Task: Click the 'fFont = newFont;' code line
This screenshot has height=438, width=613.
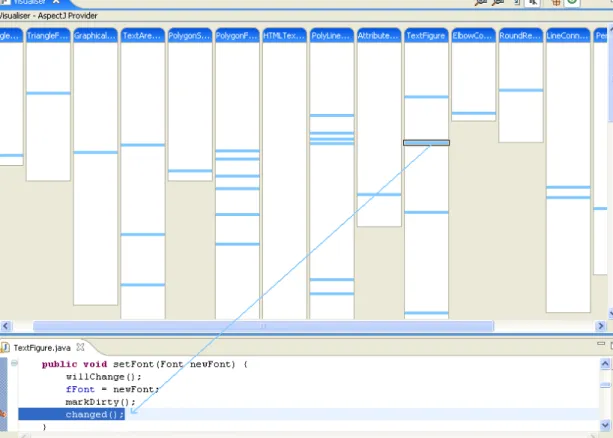Action: click(113, 390)
